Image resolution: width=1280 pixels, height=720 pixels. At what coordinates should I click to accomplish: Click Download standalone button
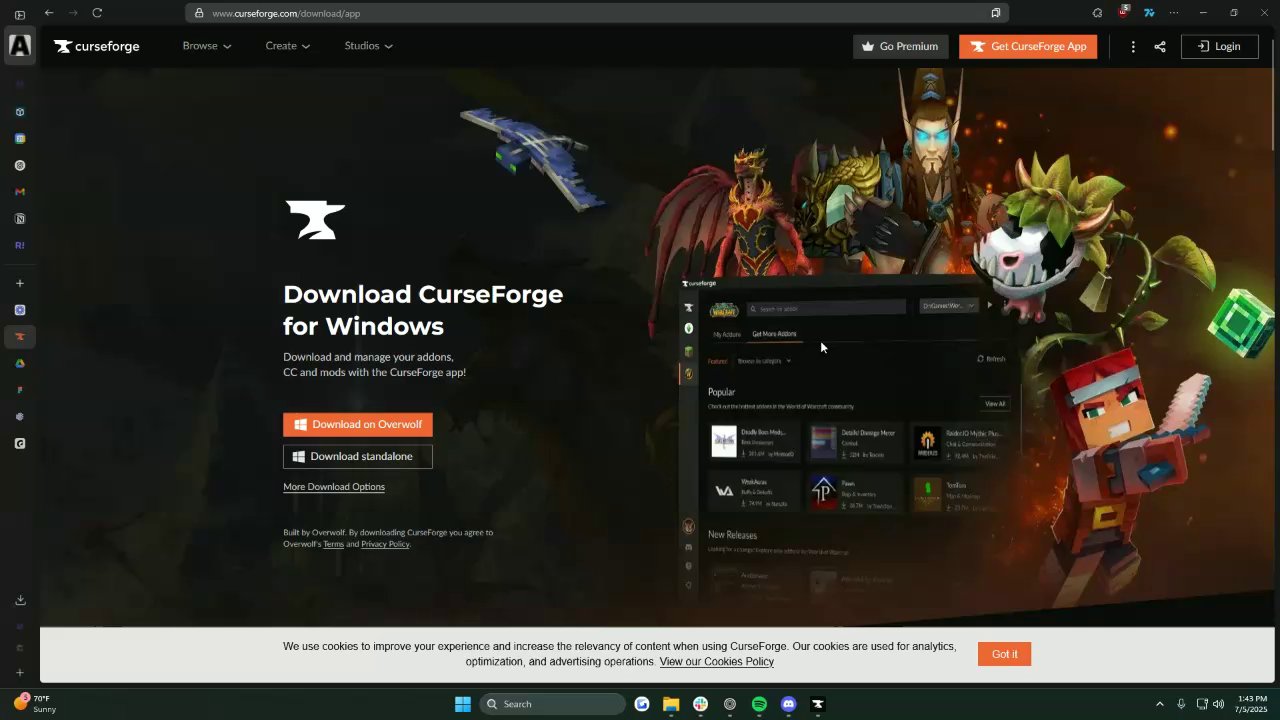pyautogui.click(x=358, y=456)
